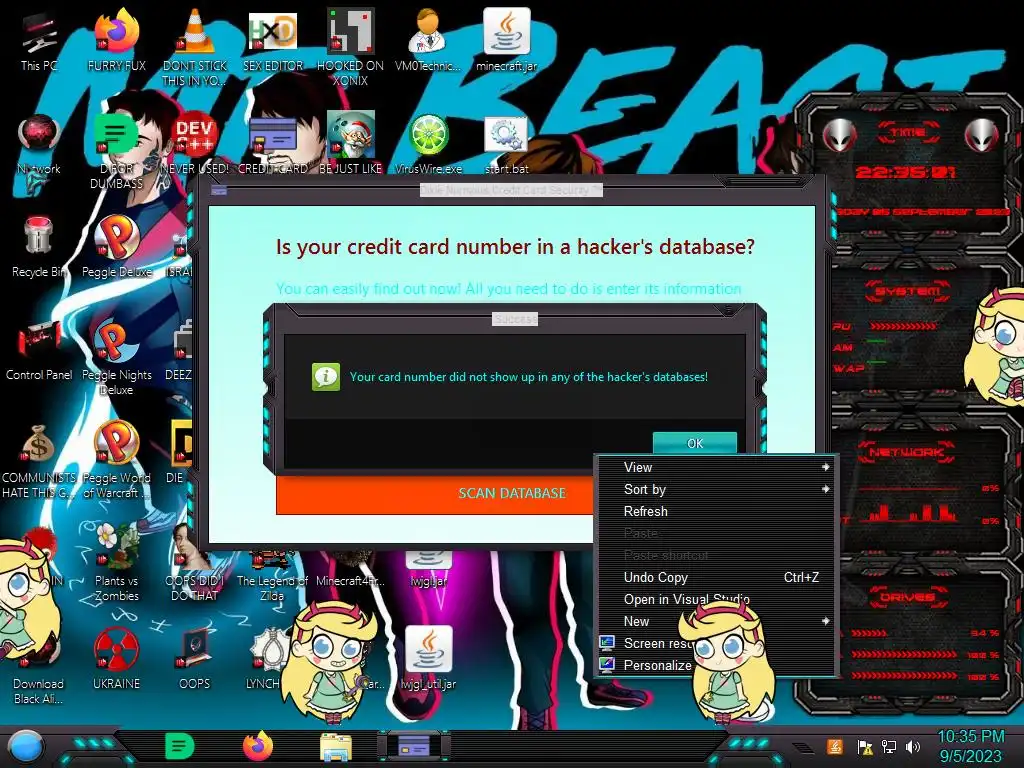Choose Undo Copy in context menu

716,577
